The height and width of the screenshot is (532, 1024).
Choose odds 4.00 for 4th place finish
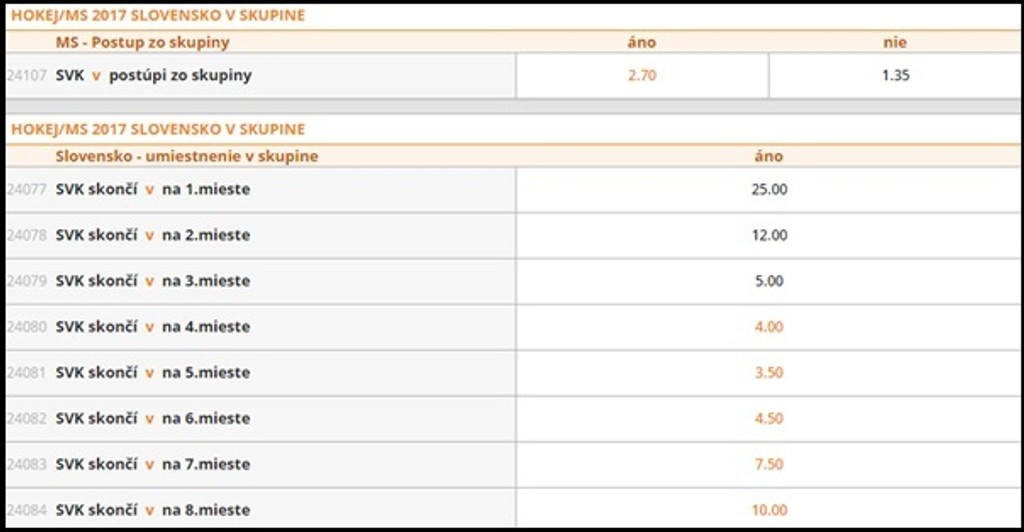click(x=768, y=327)
